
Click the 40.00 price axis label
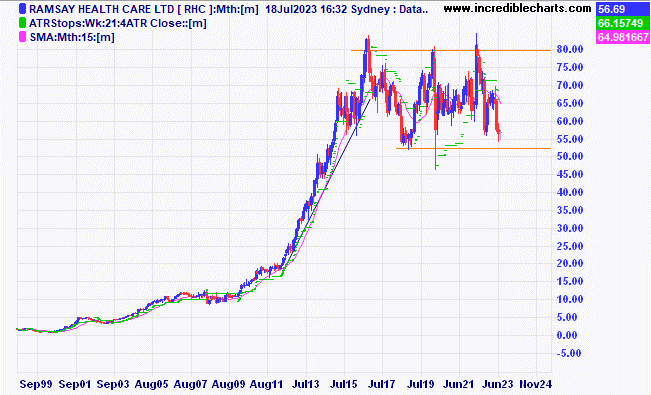(x=570, y=192)
